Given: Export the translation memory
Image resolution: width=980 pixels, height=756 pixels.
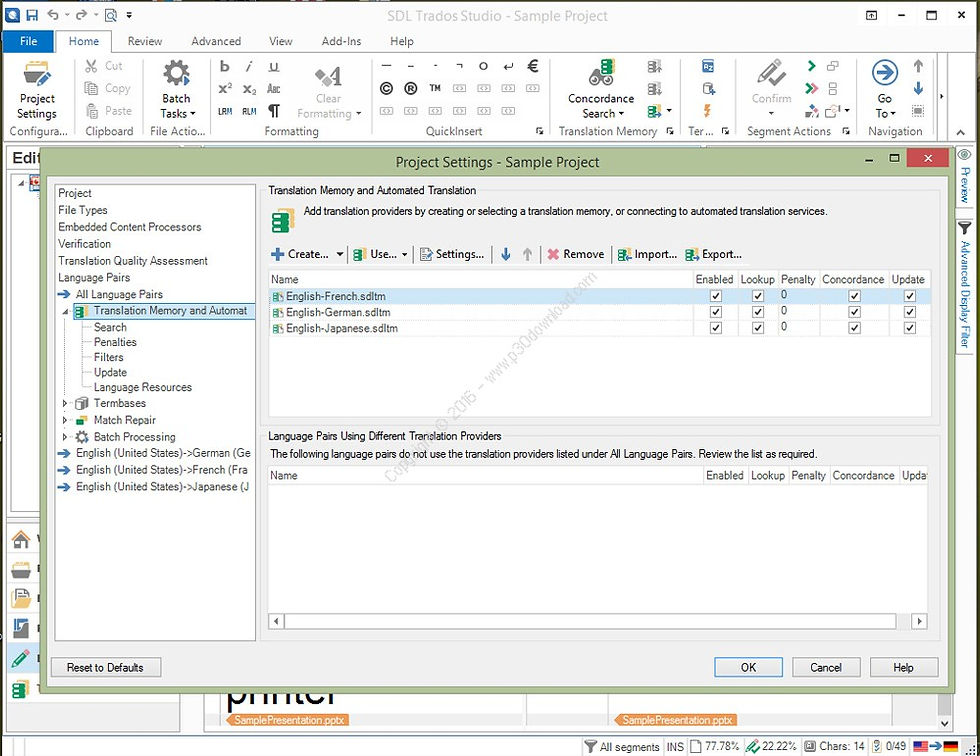Looking at the screenshot, I should [713, 254].
